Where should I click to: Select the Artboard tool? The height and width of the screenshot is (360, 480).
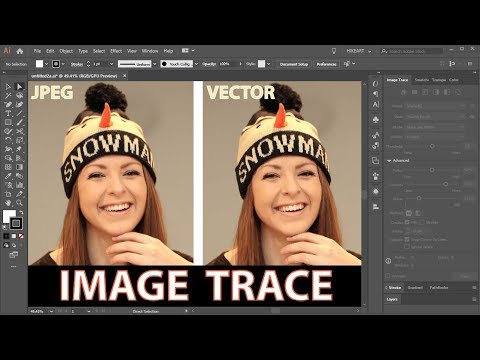pos(8,194)
